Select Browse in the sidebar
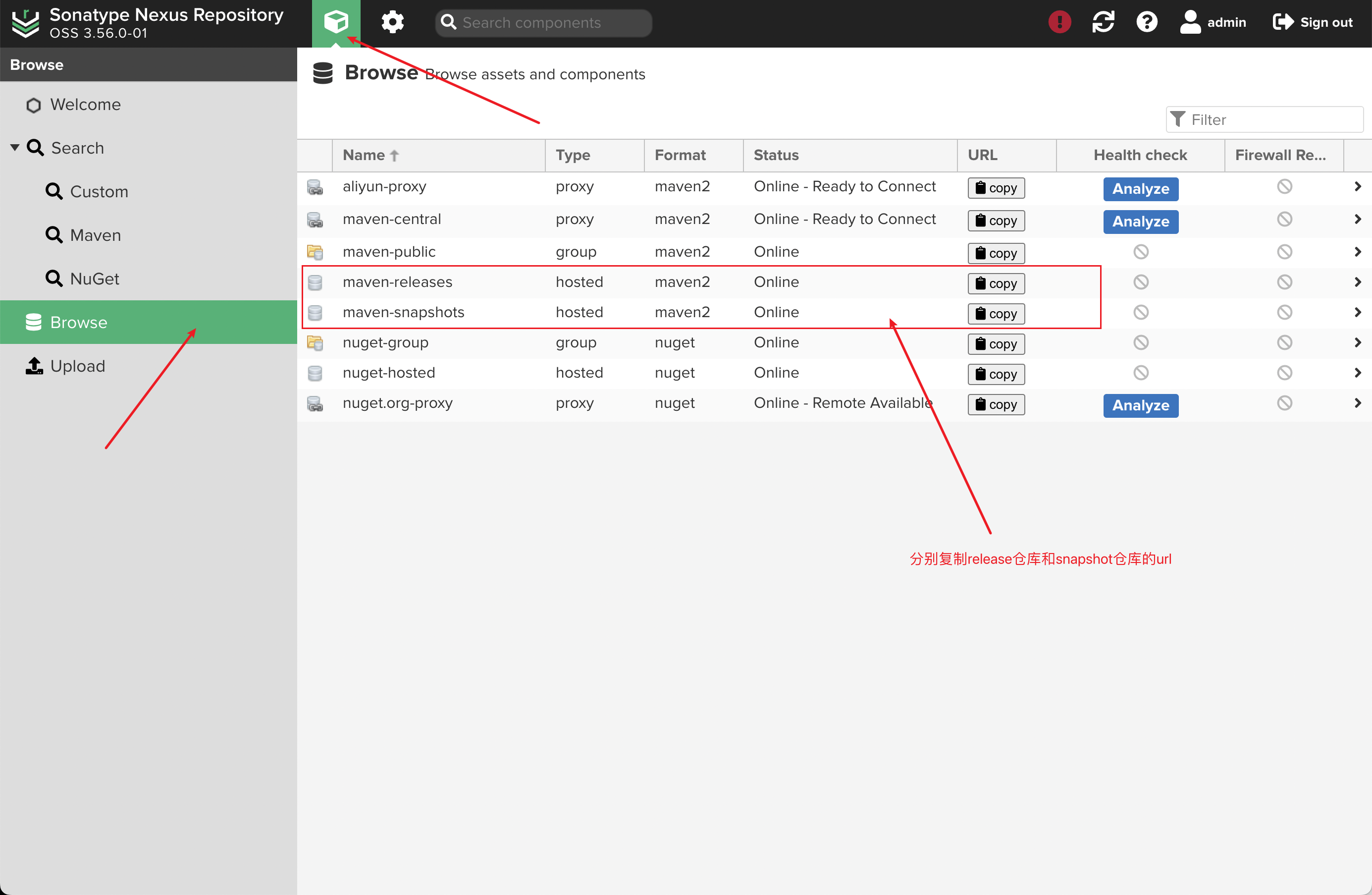1372x895 pixels. click(149, 322)
